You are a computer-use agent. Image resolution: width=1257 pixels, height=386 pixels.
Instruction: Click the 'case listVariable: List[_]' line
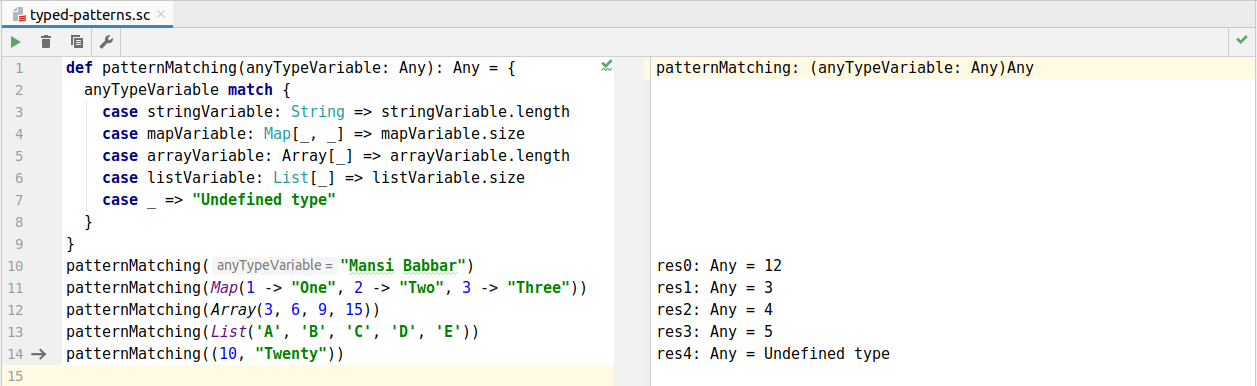[x=313, y=178]
